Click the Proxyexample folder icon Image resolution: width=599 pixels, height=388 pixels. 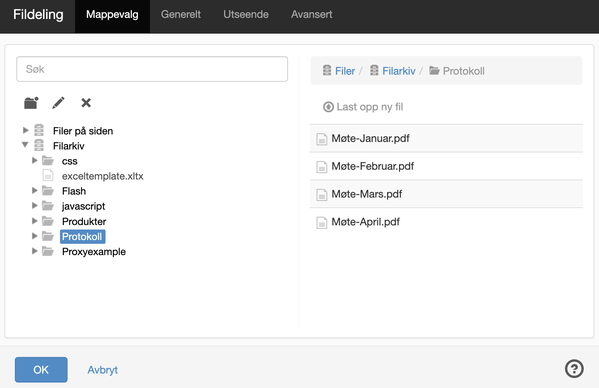48,251
